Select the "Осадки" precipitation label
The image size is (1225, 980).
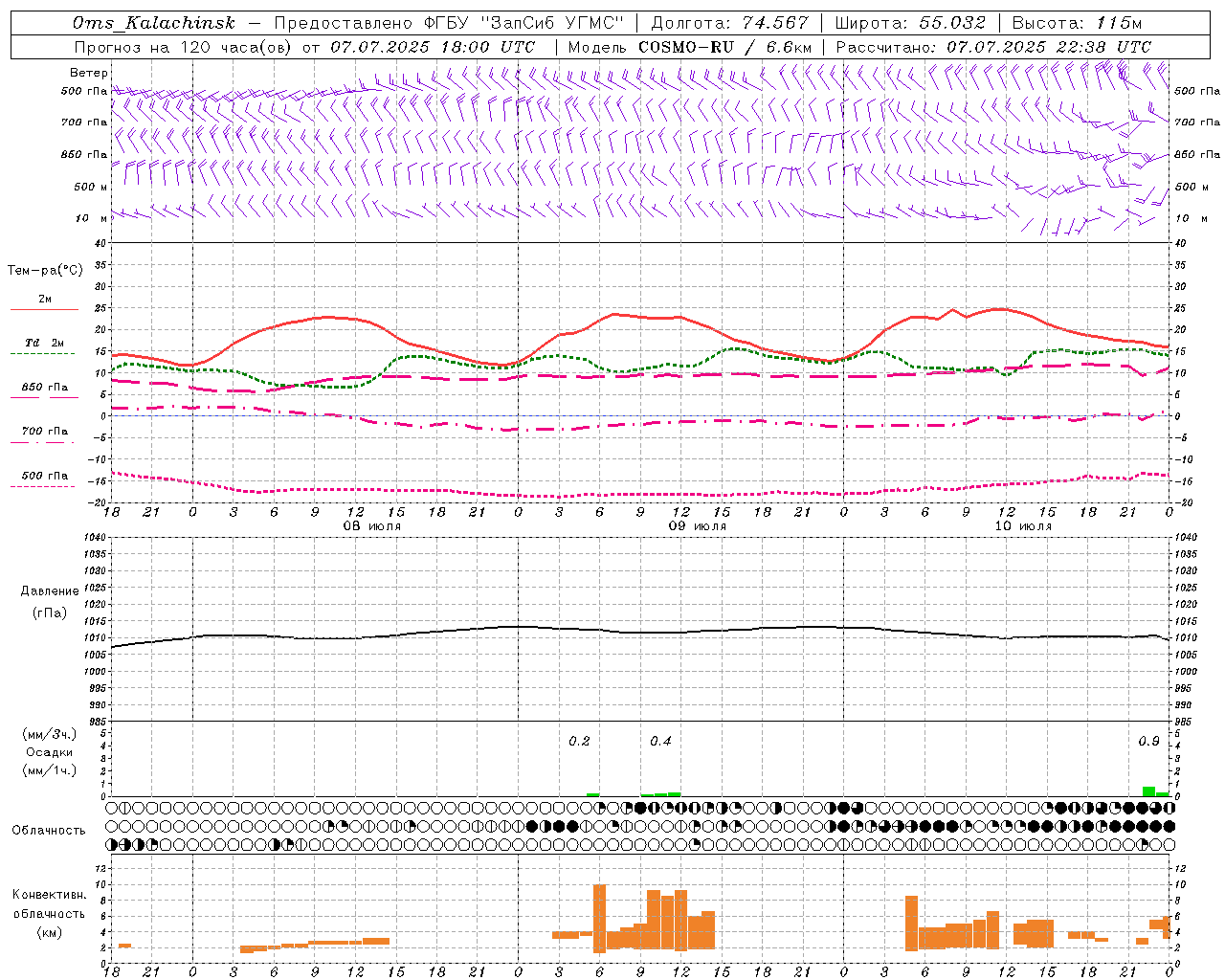coord(49,752)
